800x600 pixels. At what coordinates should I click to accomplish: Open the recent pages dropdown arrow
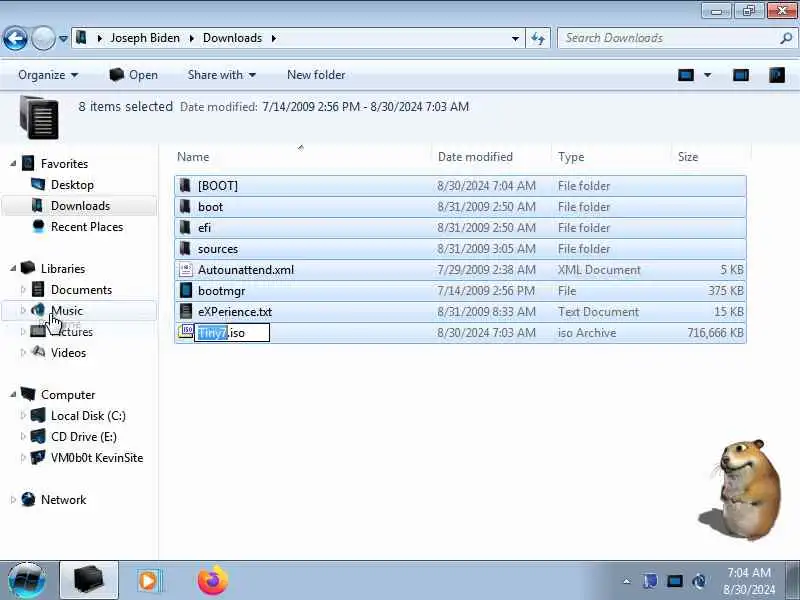tap(63, 38)
